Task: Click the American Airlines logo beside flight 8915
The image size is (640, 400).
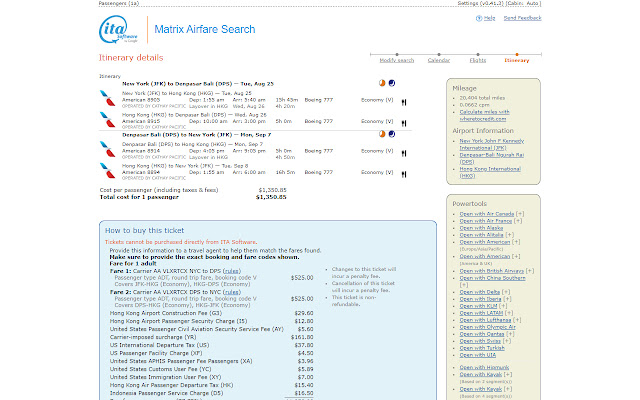Action: click(x=108, y=120)
